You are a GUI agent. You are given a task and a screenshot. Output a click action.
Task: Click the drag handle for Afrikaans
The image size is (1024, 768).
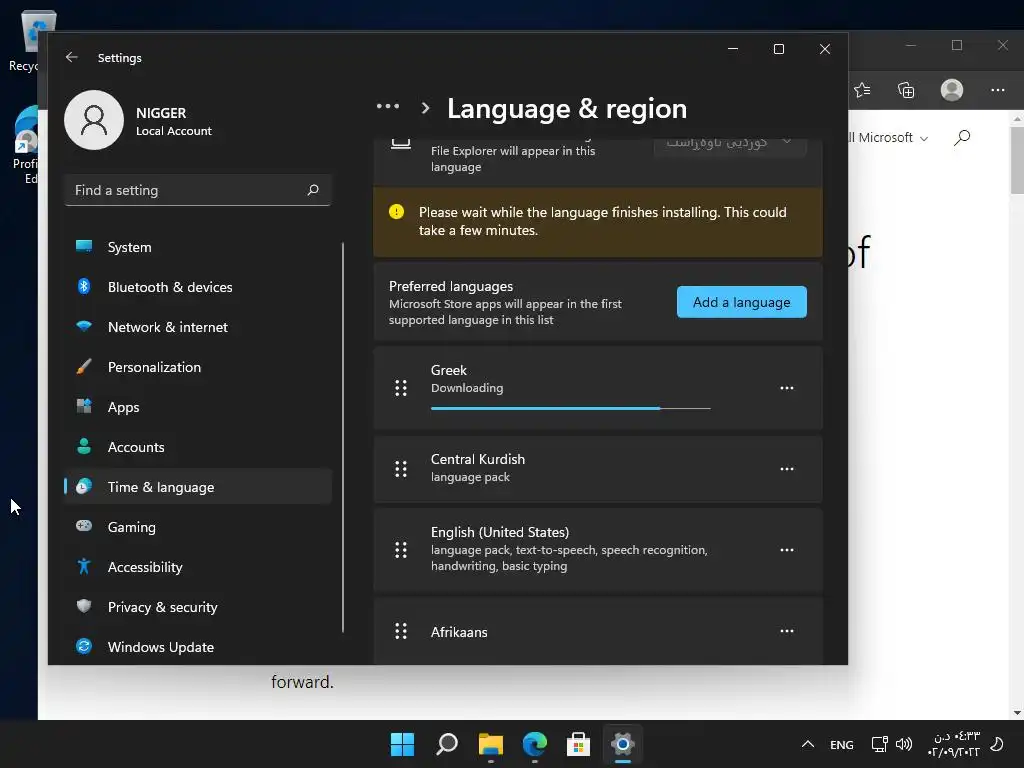click(401, 631)
